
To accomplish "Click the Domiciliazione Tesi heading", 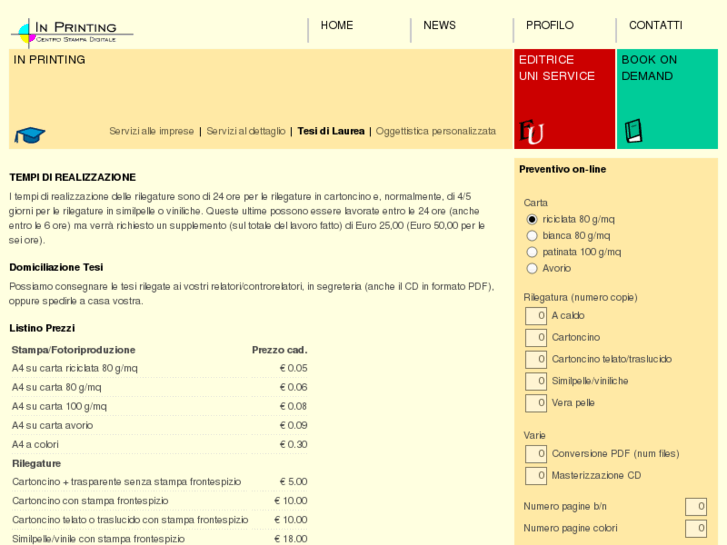I will 56,267.
